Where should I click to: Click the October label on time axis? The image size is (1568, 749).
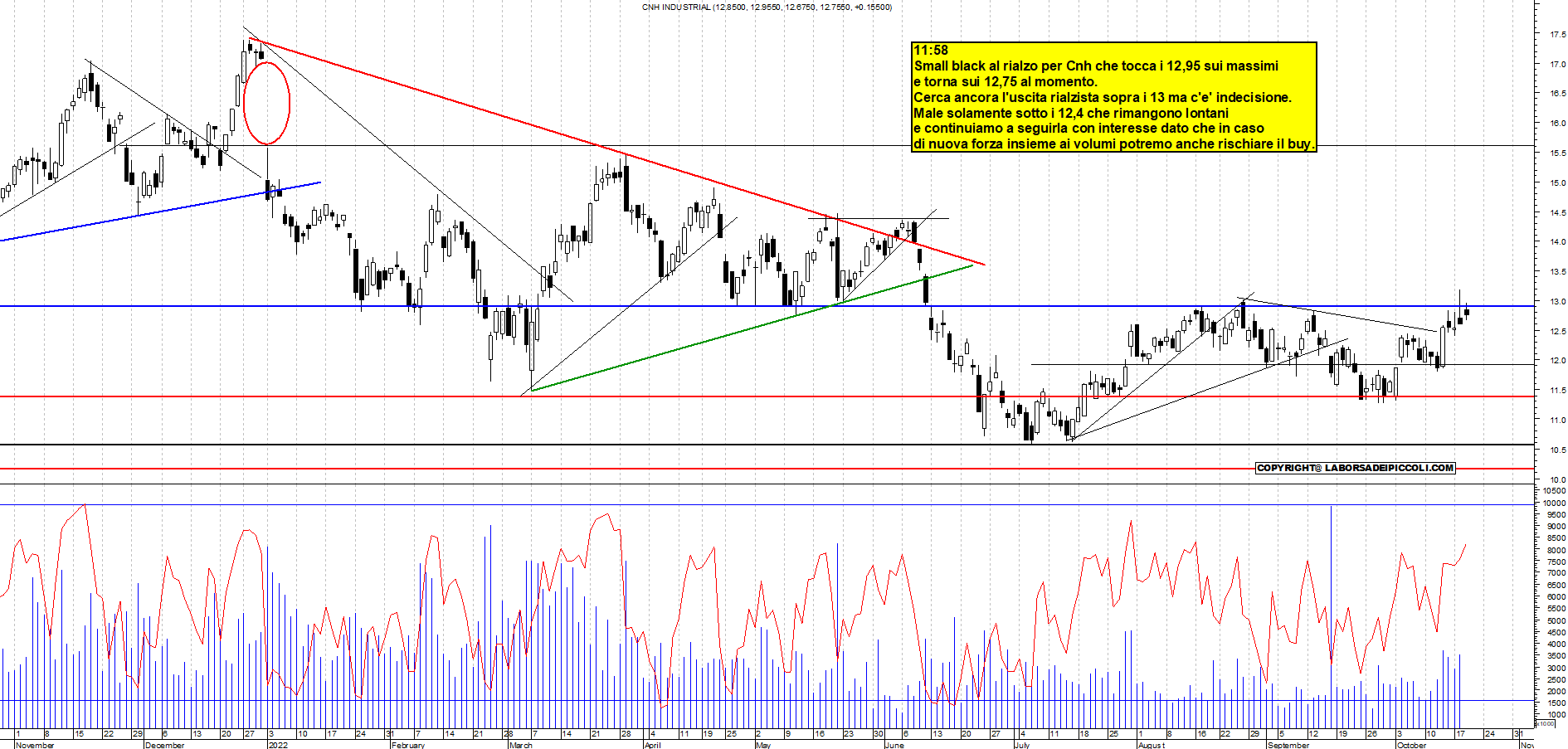point(1411,745)
